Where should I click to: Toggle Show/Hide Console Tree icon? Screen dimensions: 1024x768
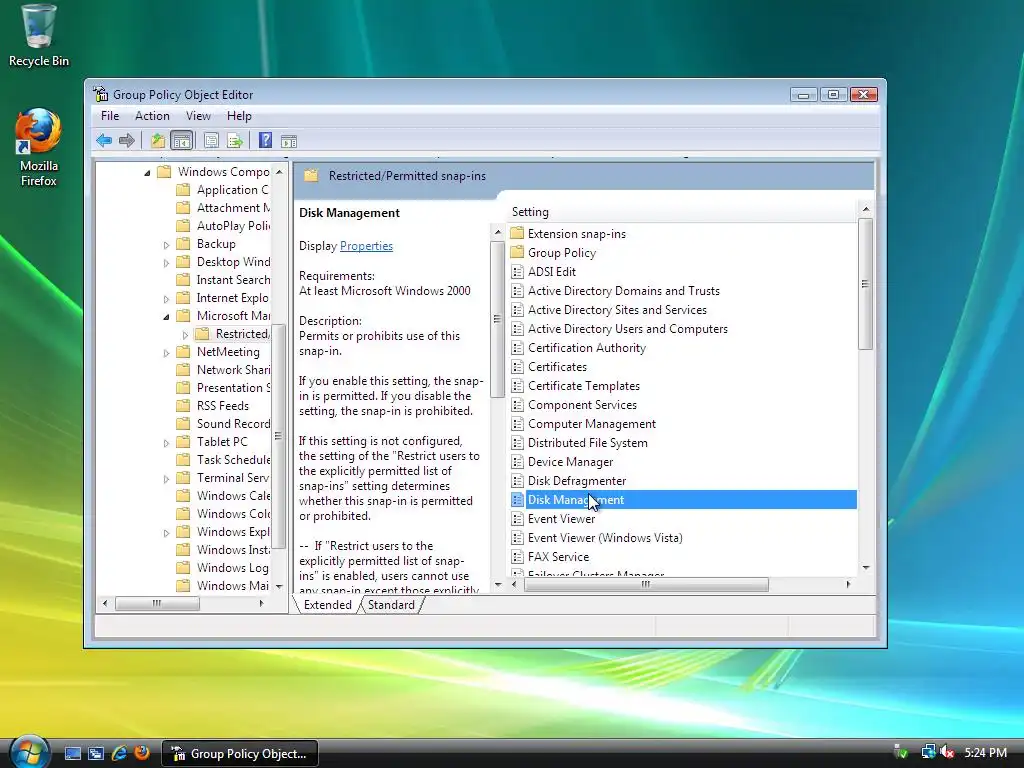point(182,140)
